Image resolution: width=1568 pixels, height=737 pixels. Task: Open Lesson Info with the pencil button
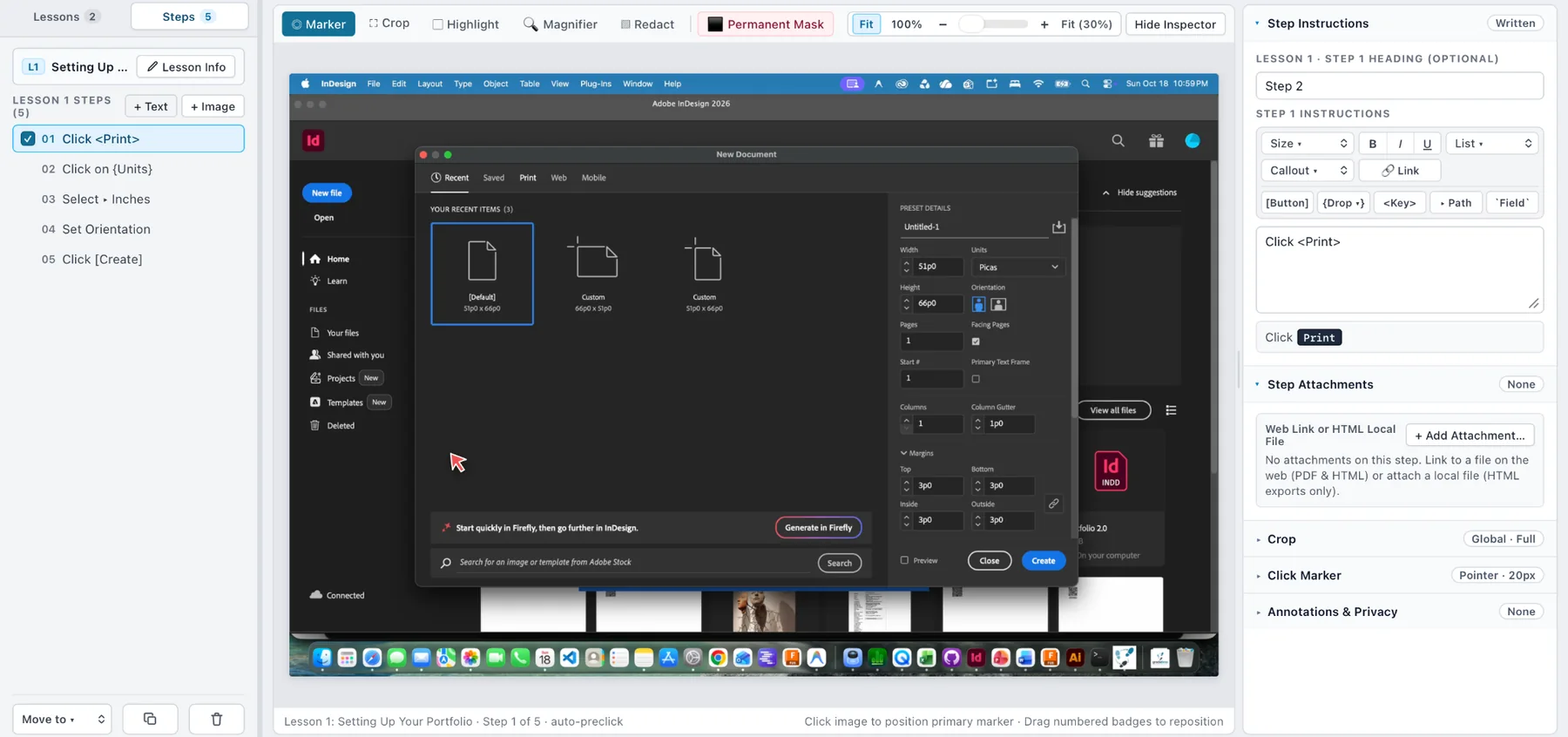click(x=186, y=67)
